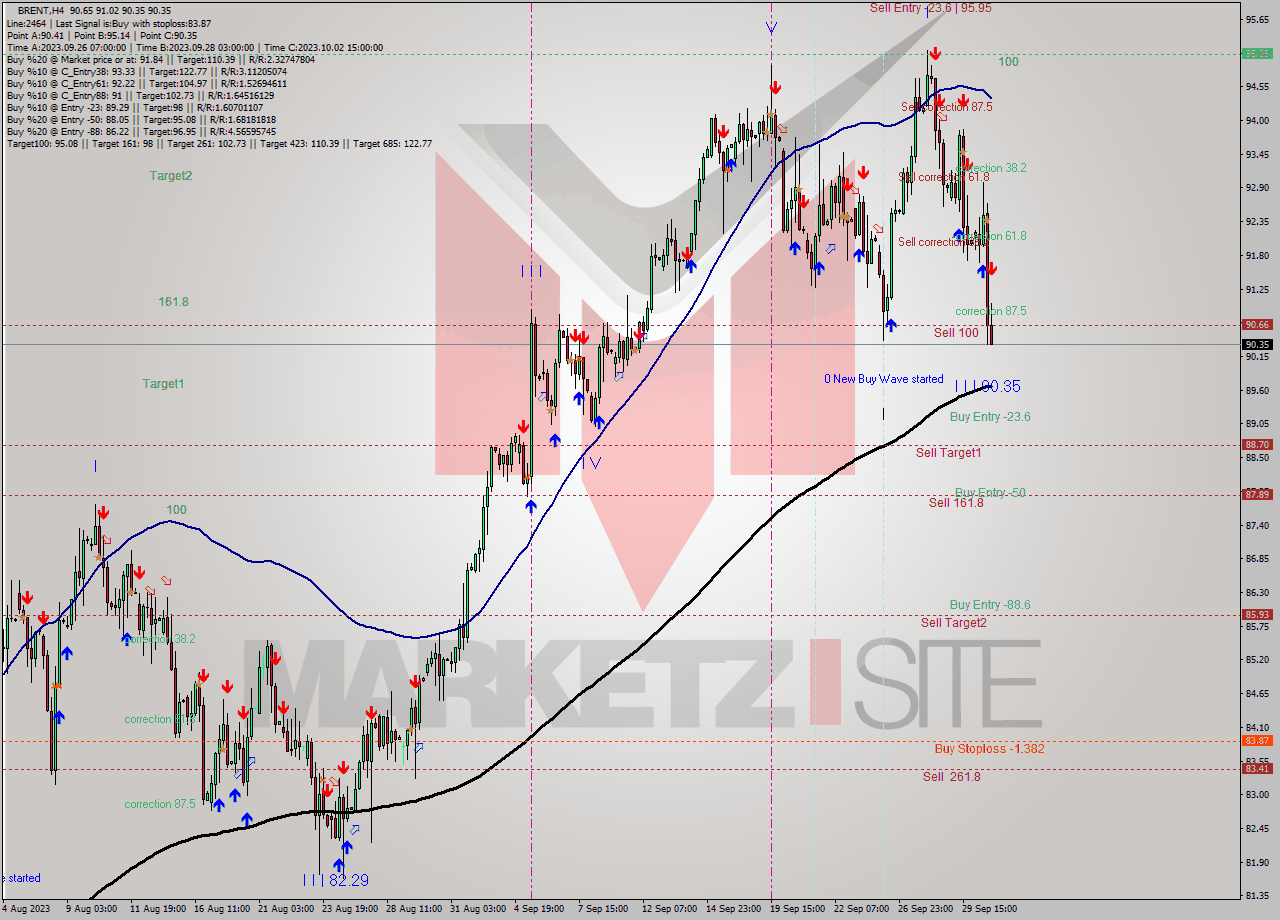Select the red 83.41 price tag

(x=1257, y=769)
